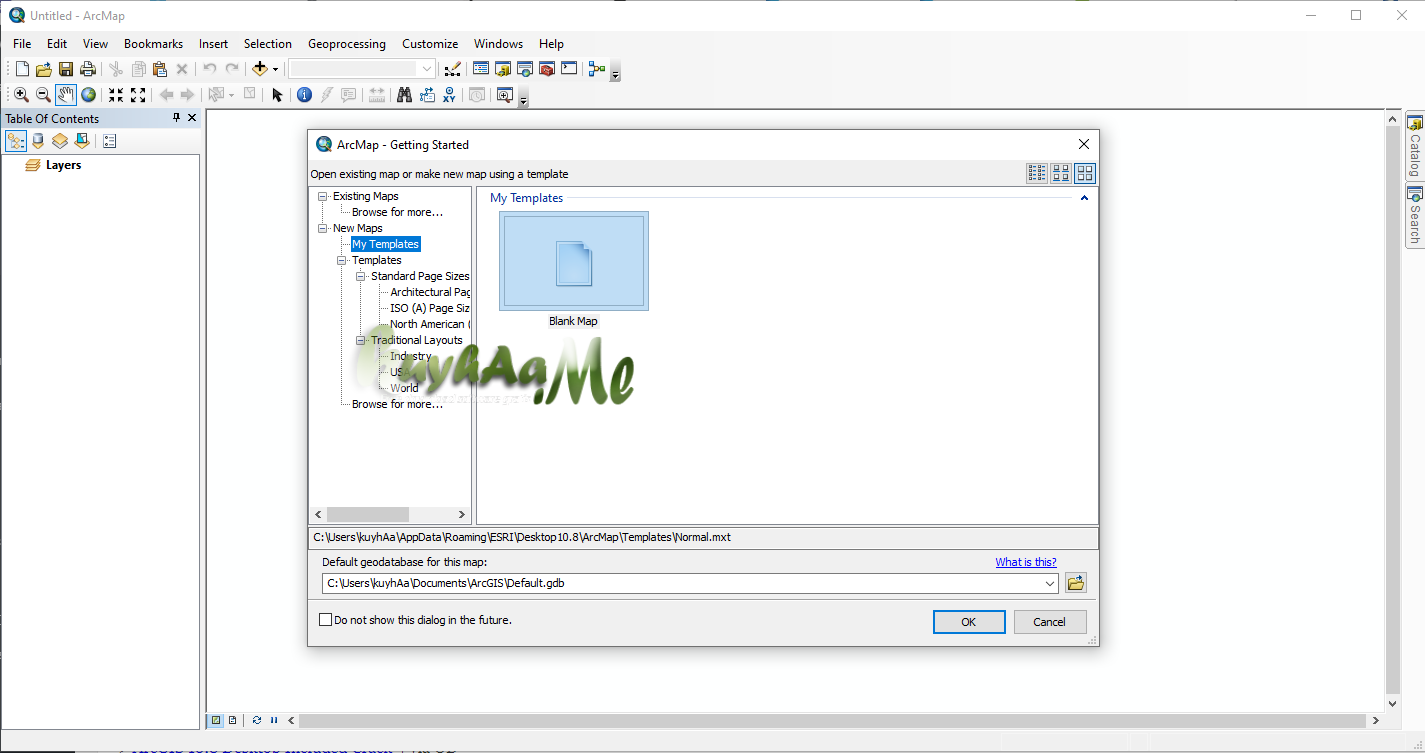Click the Add Data plus icon
Viewport: 1425px width, 753px height.
(x=260, y=69)
